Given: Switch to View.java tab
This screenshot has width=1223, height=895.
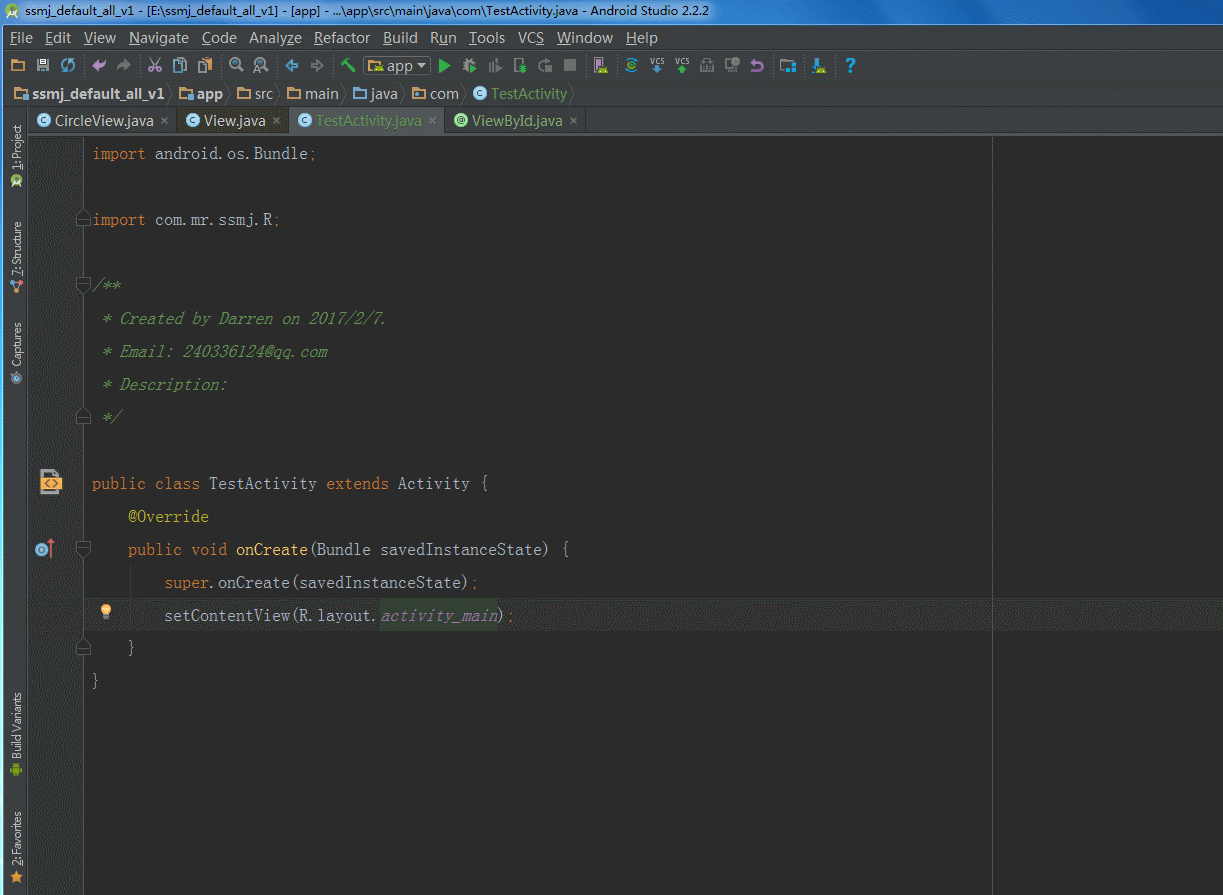Looking at the screenshot, I should click(x=235, y=120).
